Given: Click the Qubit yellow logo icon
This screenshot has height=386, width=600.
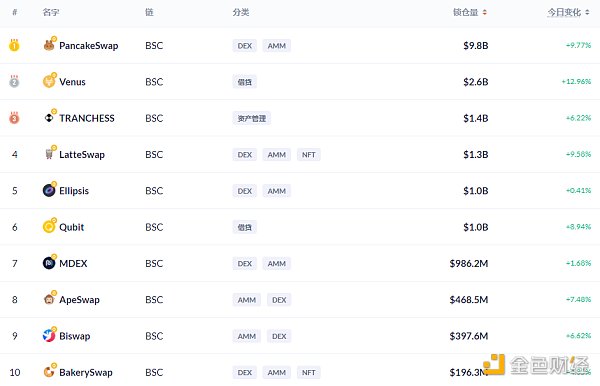Looking at the screenshot, I should [x=49, y=226].
